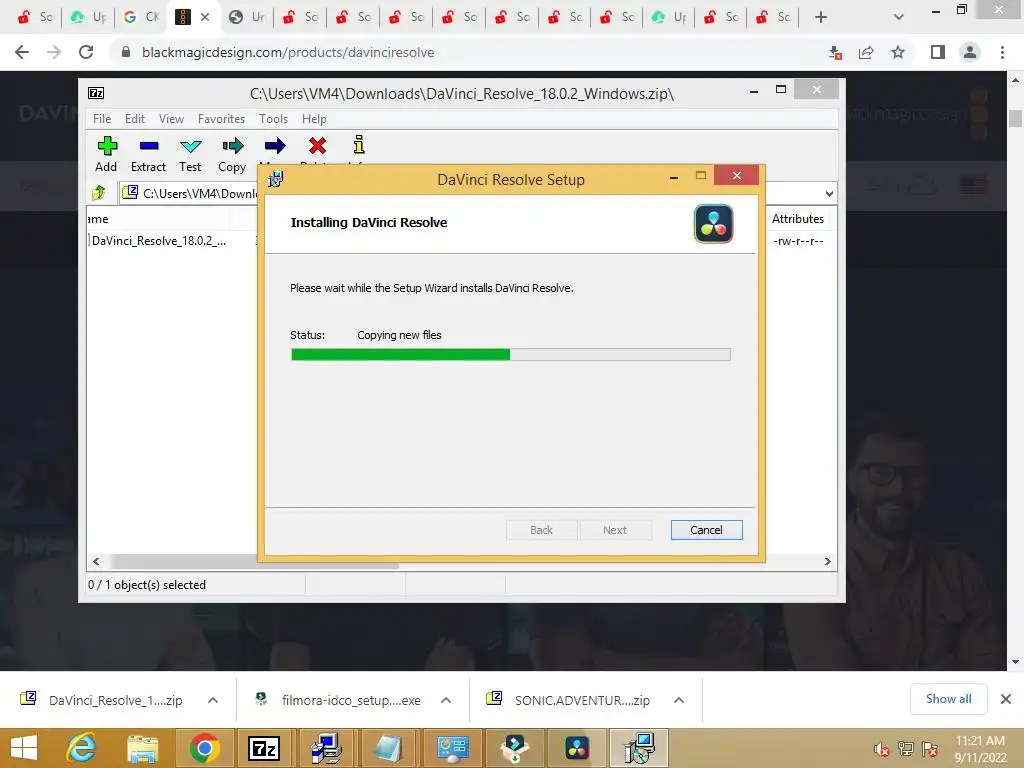The image size is (1024, 768).
Task: Click the Attributes column header in 7-Zip
Action: [x=797, y=219]
